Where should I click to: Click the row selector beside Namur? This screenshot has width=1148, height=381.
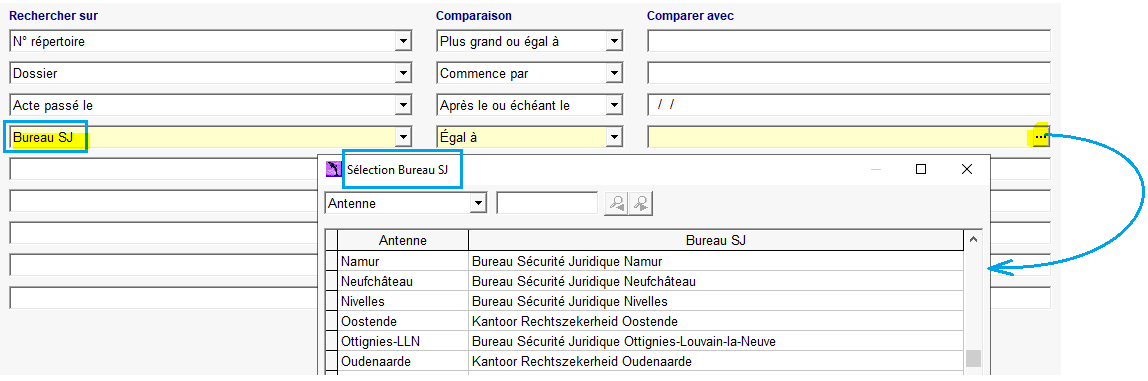[331, 261]
